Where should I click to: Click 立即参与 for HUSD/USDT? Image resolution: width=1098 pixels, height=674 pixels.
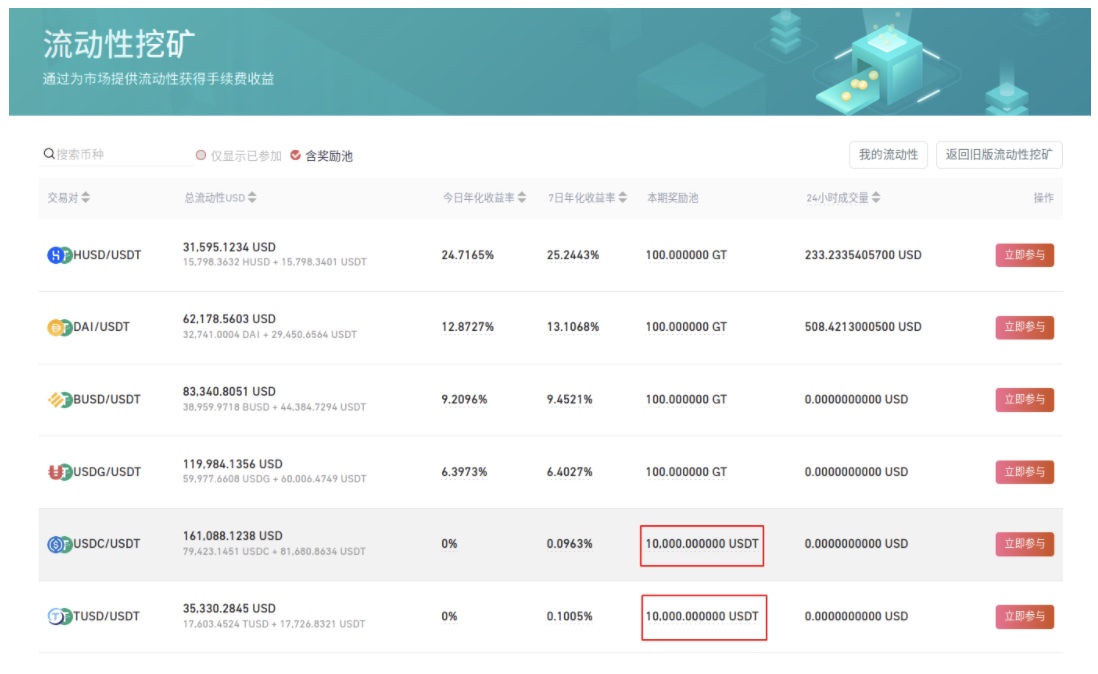[1024, 255]
